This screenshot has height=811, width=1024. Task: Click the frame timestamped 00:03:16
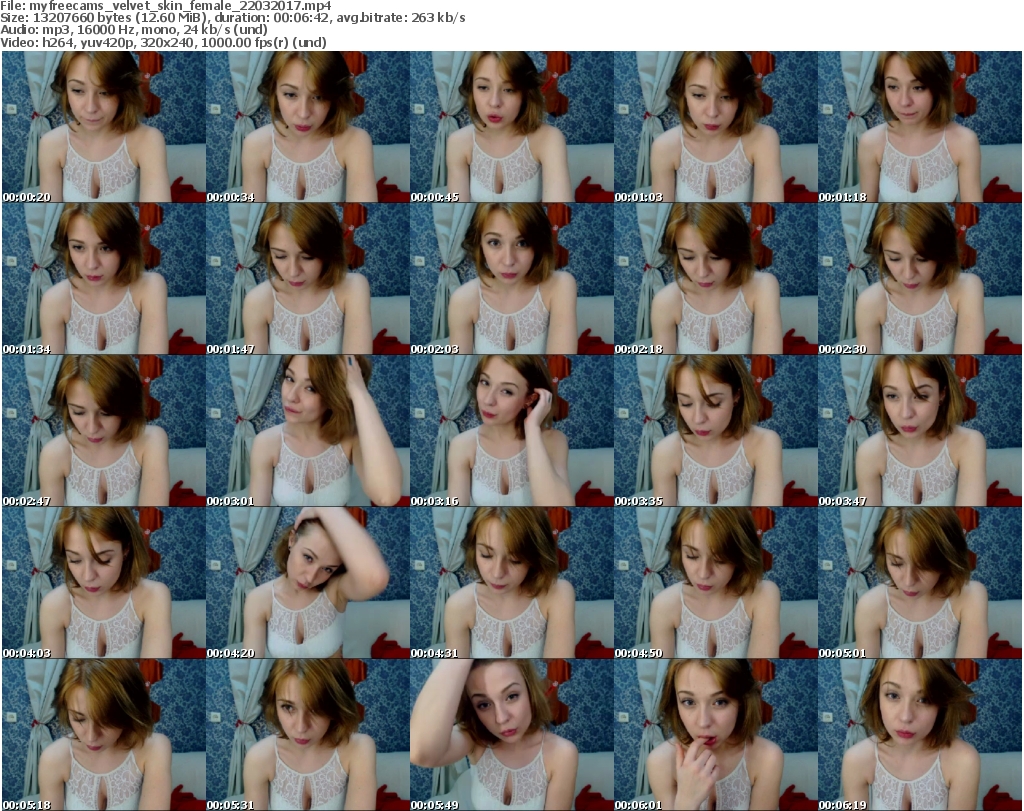[x=511, y=431]
